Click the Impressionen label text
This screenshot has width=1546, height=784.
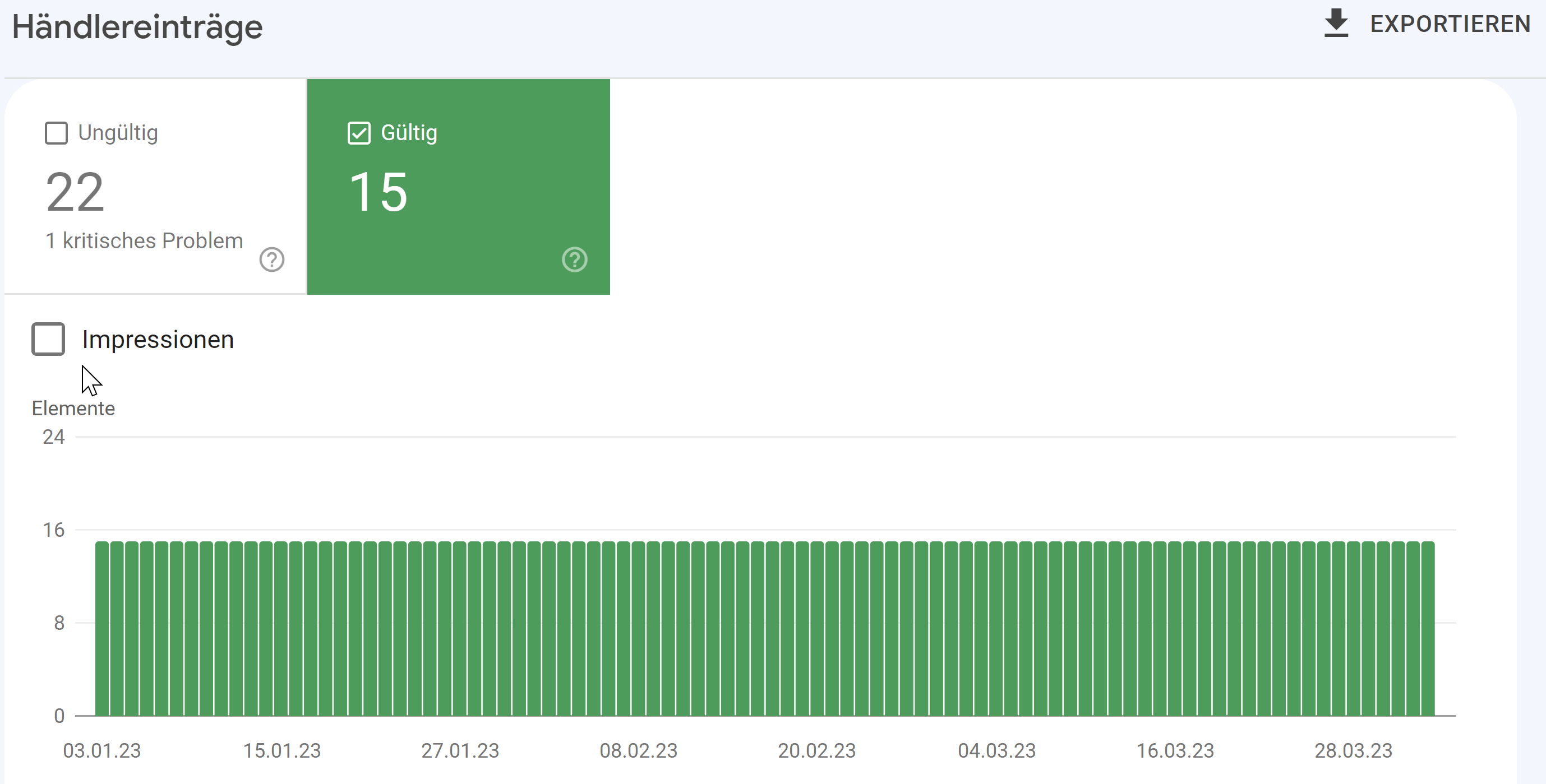[x=159, y=339]
